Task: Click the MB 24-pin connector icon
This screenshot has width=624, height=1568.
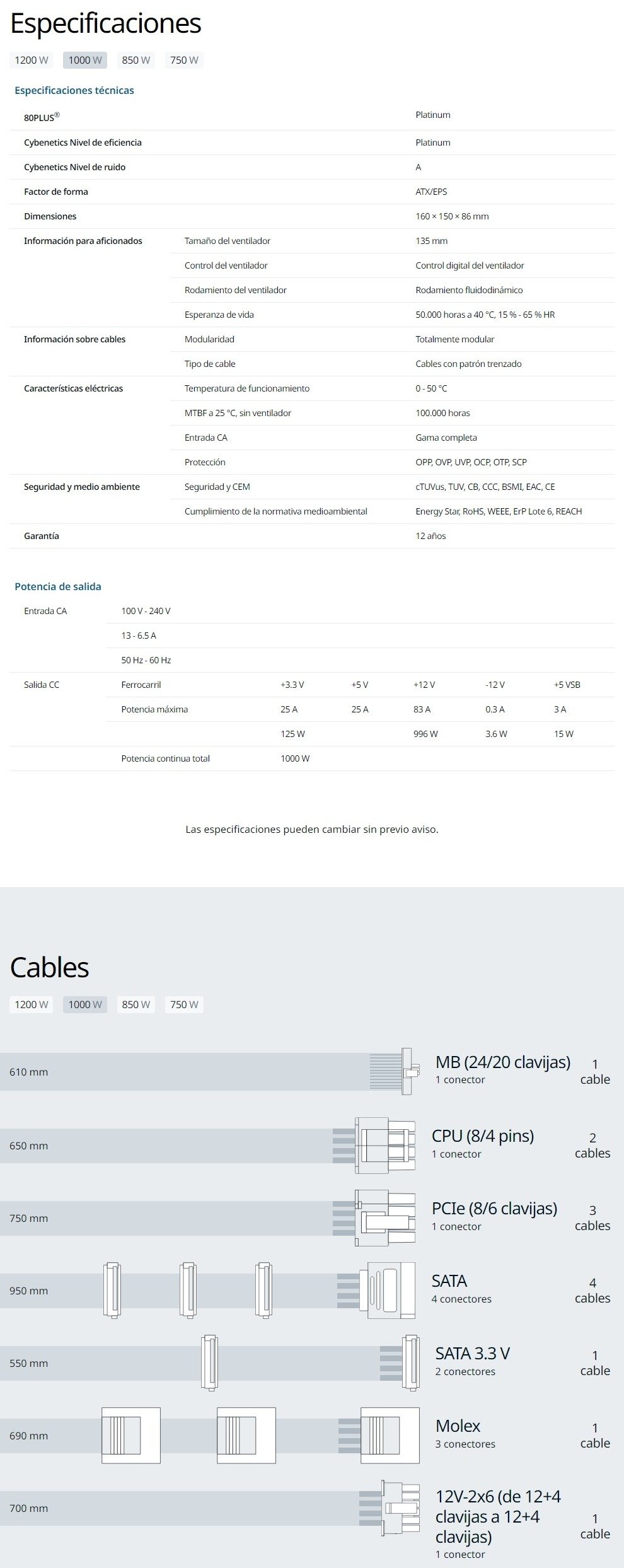Action: pyautogui.click(x=407, y=1071)
